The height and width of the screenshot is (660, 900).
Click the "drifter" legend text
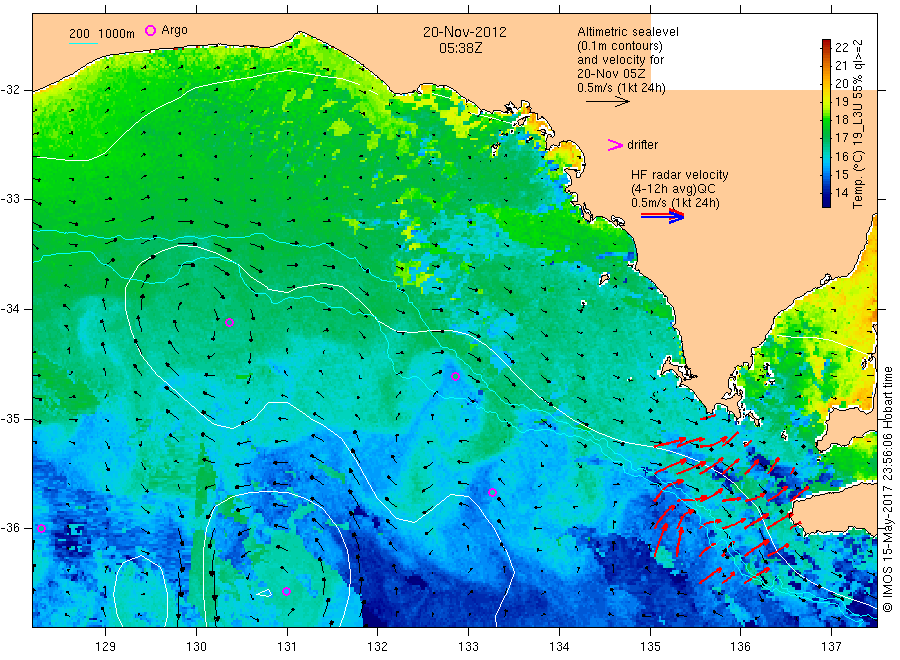point(642,145)
